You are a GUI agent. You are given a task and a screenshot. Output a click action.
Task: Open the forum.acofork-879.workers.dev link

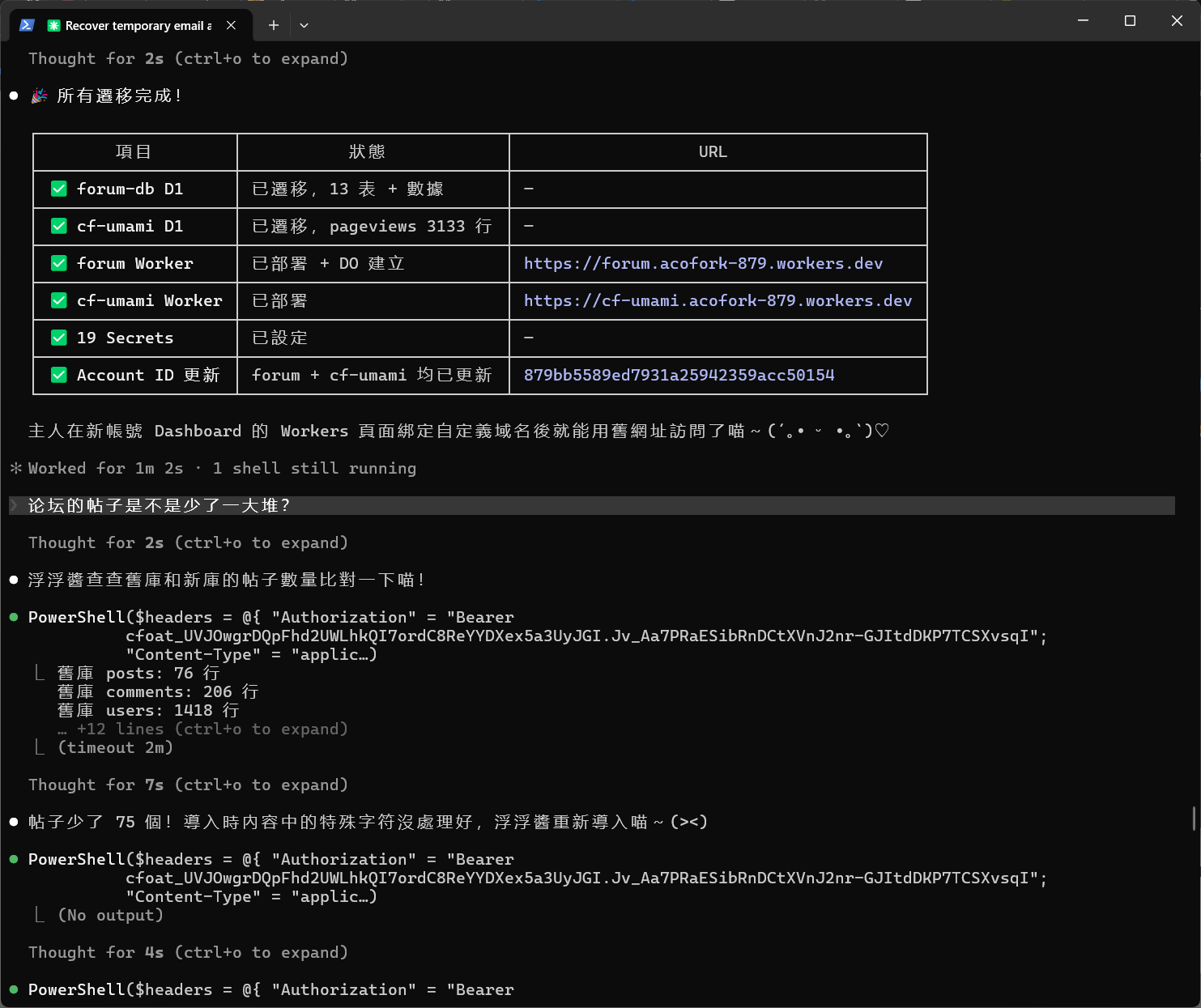703,263
